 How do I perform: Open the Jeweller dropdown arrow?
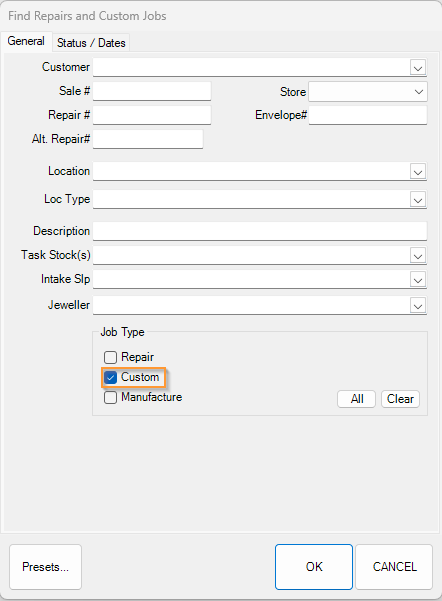(418, 306)
